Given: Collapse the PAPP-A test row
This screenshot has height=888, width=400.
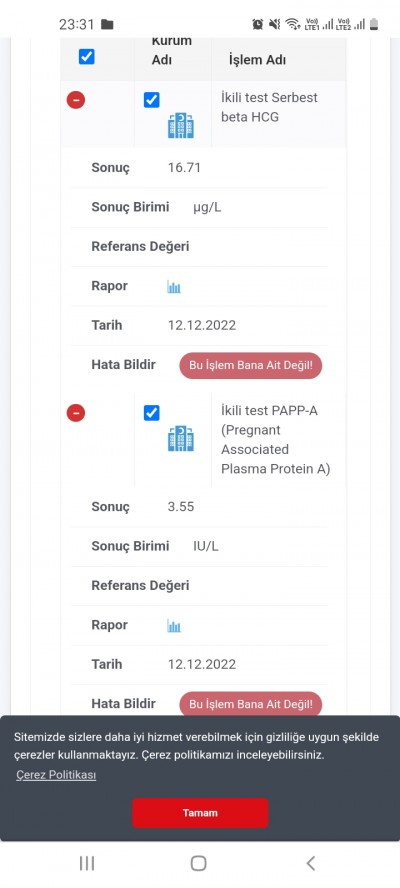Looking at the screenshot, I should (x=76, y=412).
